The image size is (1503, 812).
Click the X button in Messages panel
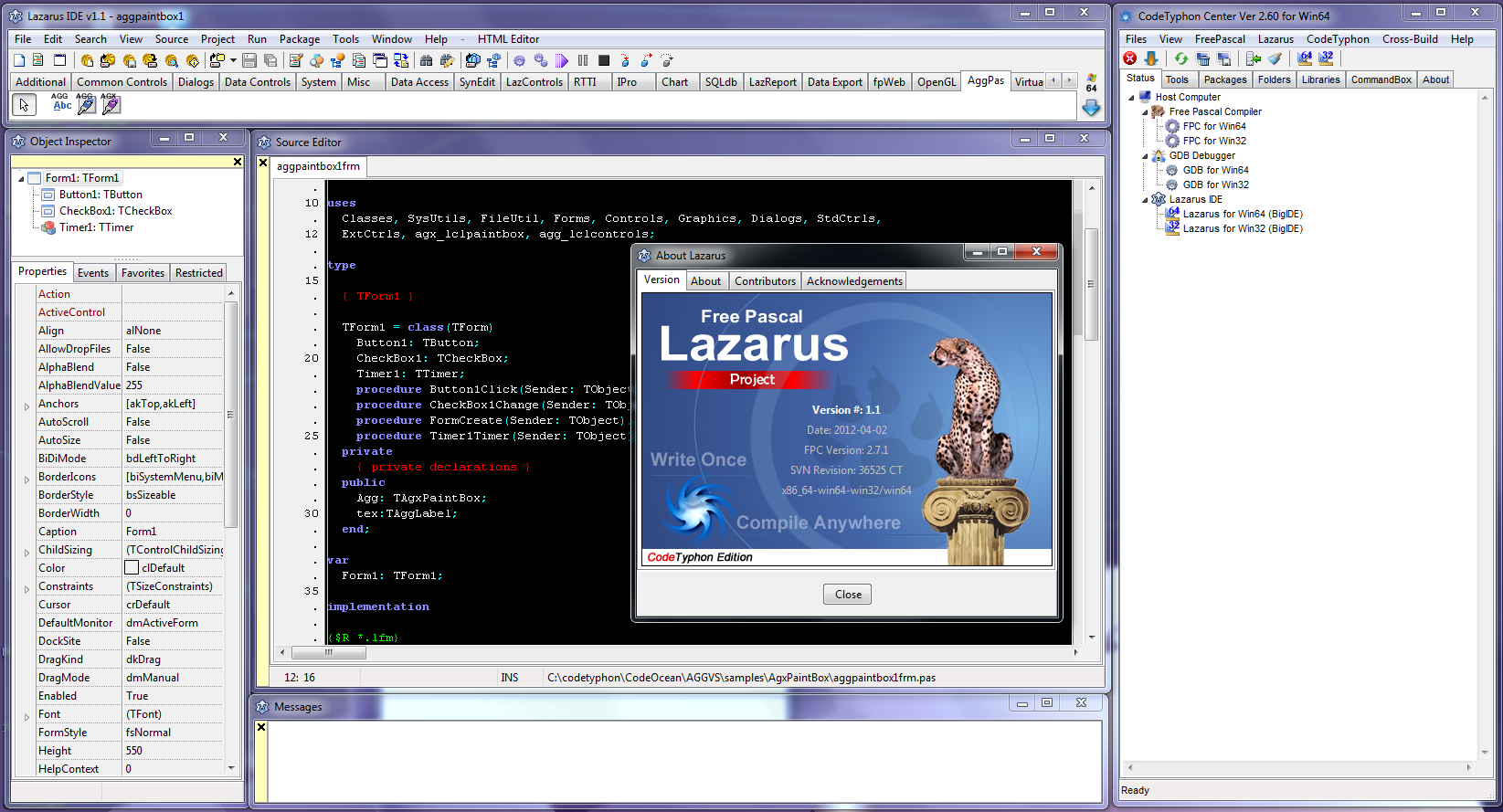(260, 728)
